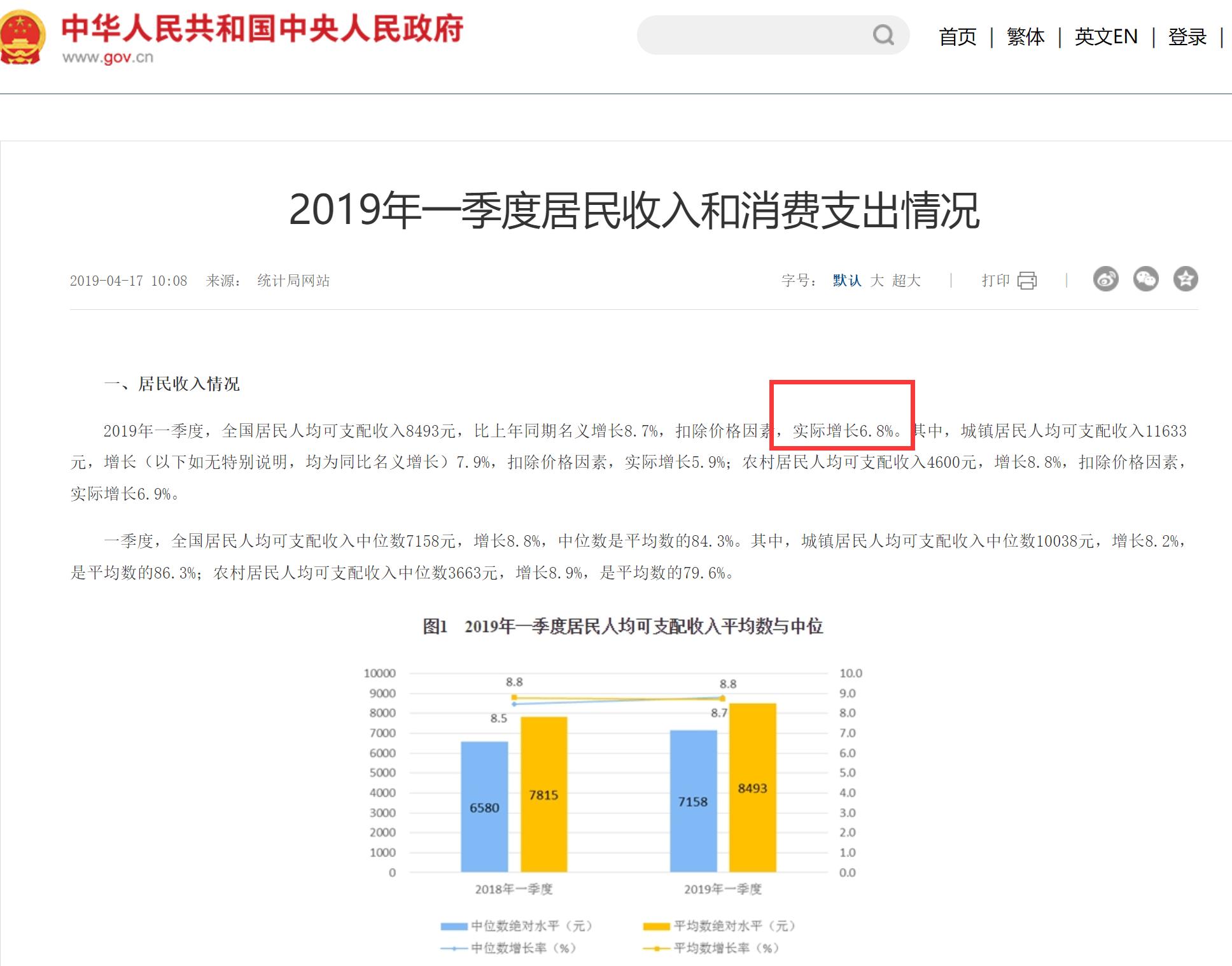Open the 英文EN English version

[1106, 36]
